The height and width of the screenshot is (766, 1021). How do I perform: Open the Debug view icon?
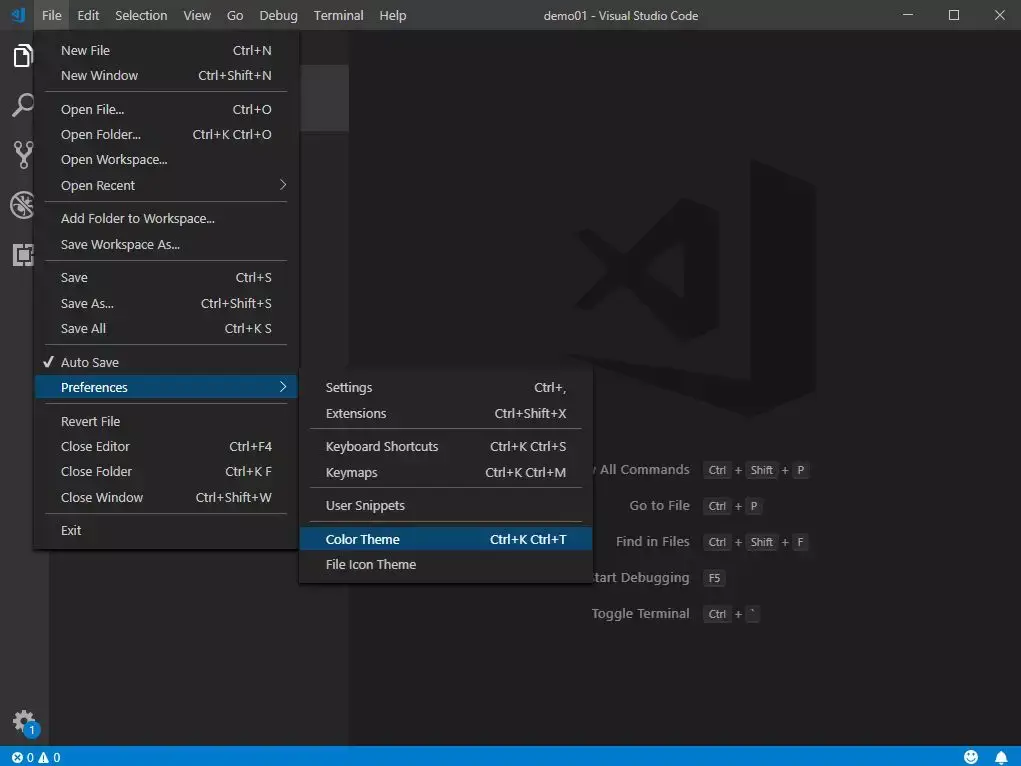22,205
